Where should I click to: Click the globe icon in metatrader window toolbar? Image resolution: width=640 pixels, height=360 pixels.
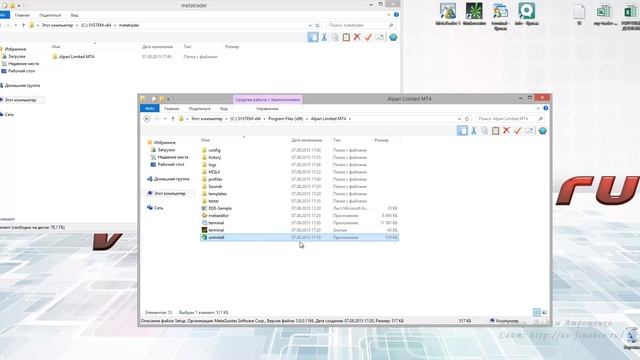click(x=393, y=37)
